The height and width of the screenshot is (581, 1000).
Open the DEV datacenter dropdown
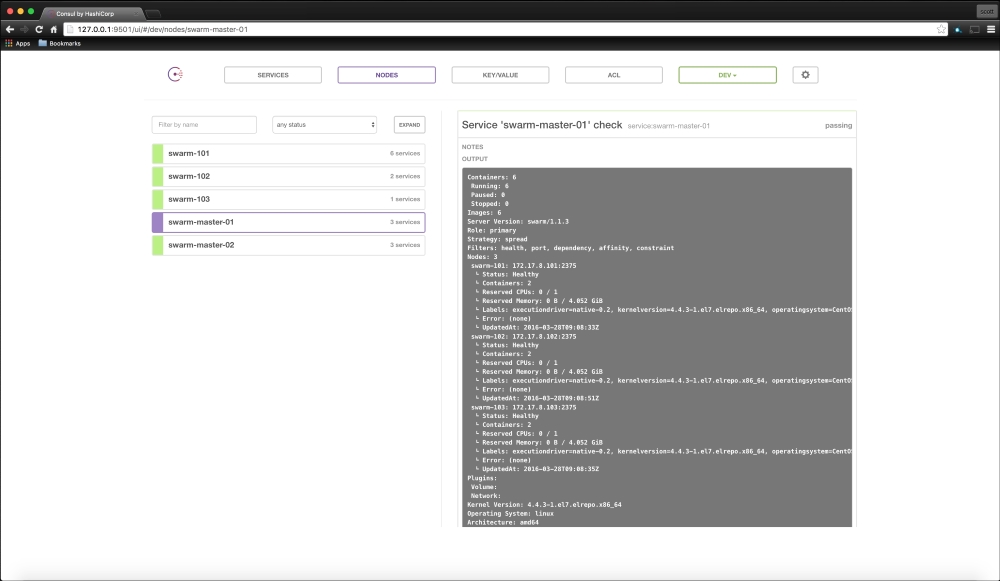727,75
